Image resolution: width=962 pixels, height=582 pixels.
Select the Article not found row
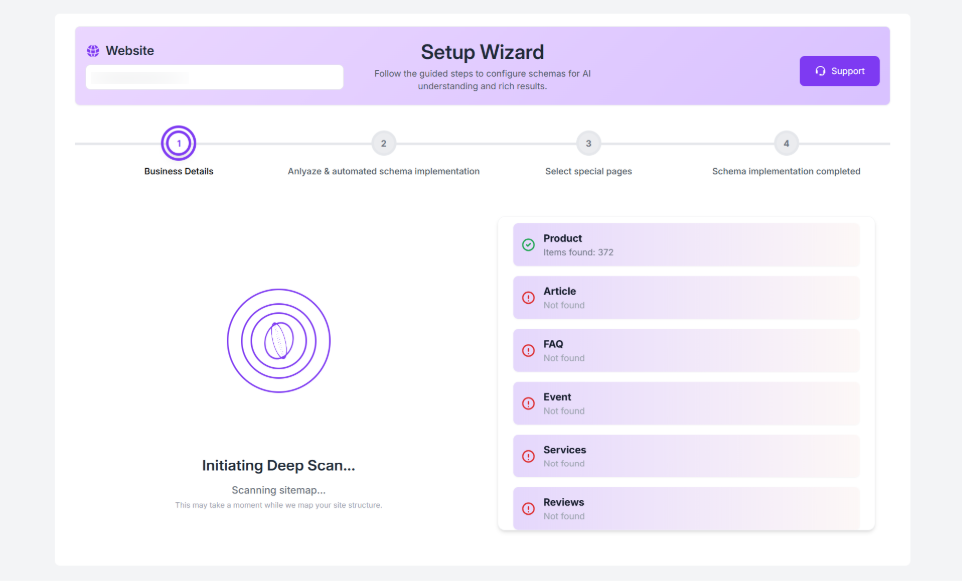[686, 298]
